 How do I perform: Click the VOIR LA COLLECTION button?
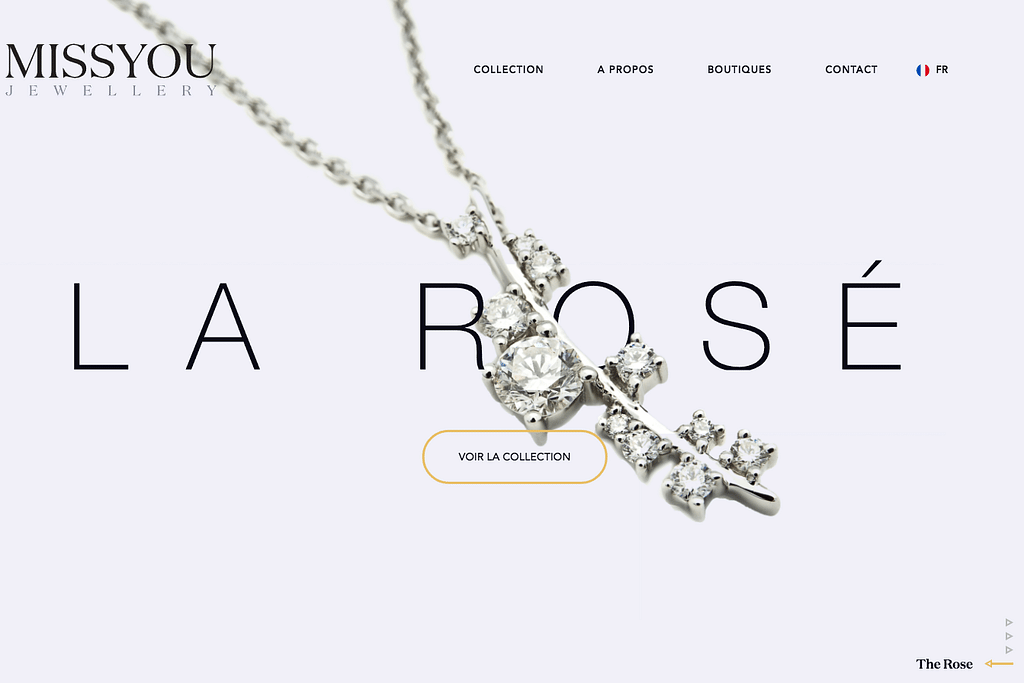tap(515, 456)
